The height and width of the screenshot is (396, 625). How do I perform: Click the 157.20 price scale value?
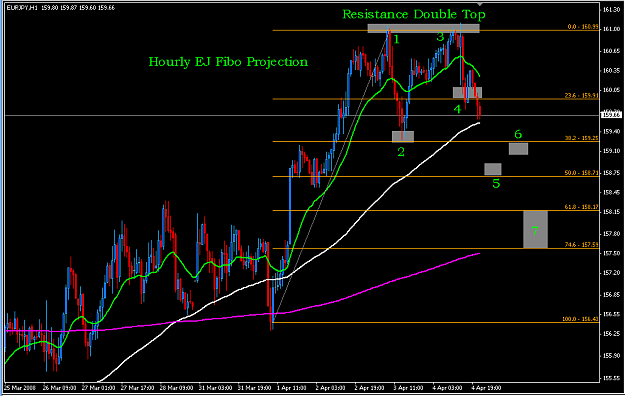[x=611, y=273]
